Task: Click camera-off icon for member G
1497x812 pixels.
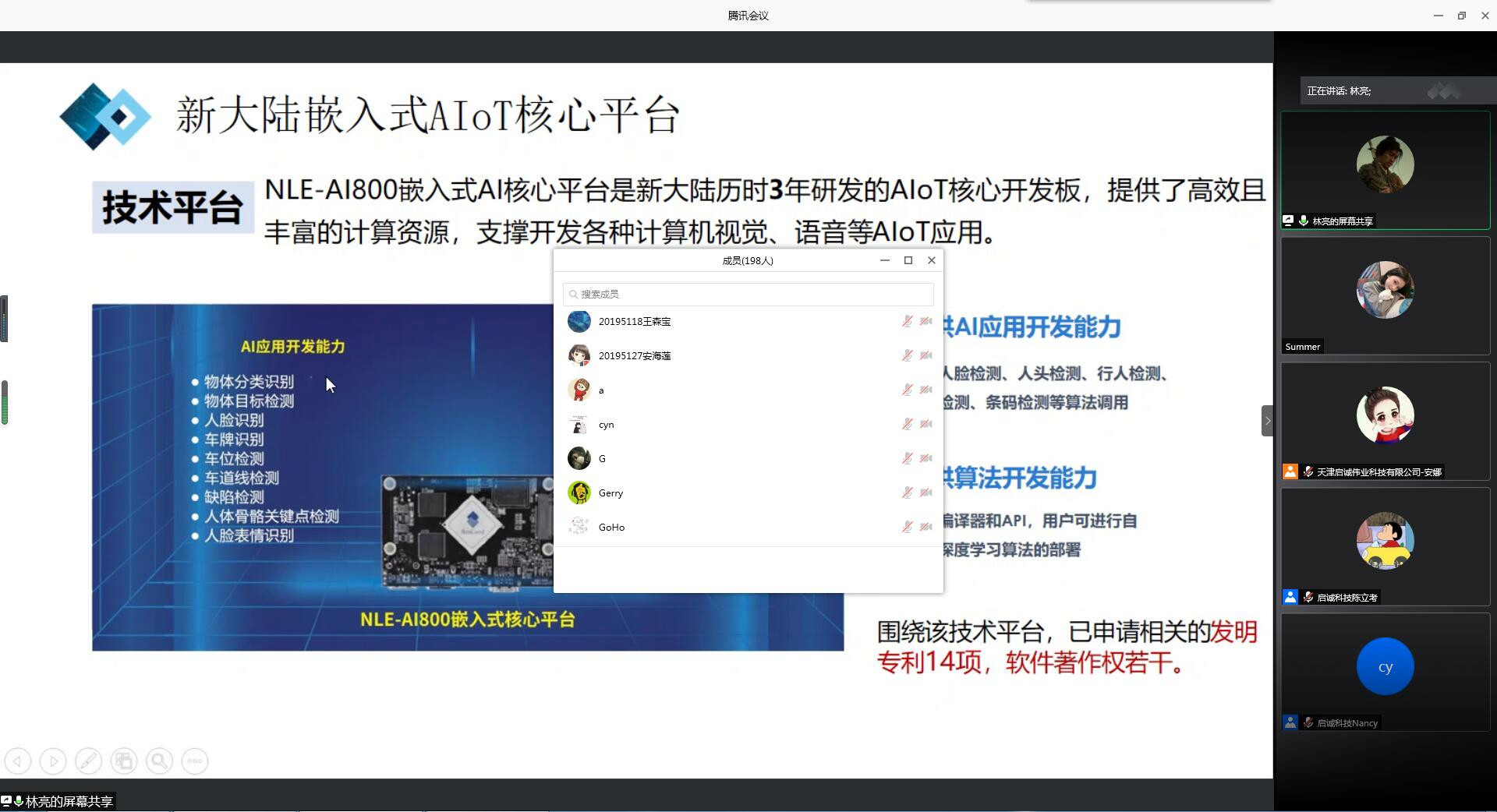Action: (925, 458)
